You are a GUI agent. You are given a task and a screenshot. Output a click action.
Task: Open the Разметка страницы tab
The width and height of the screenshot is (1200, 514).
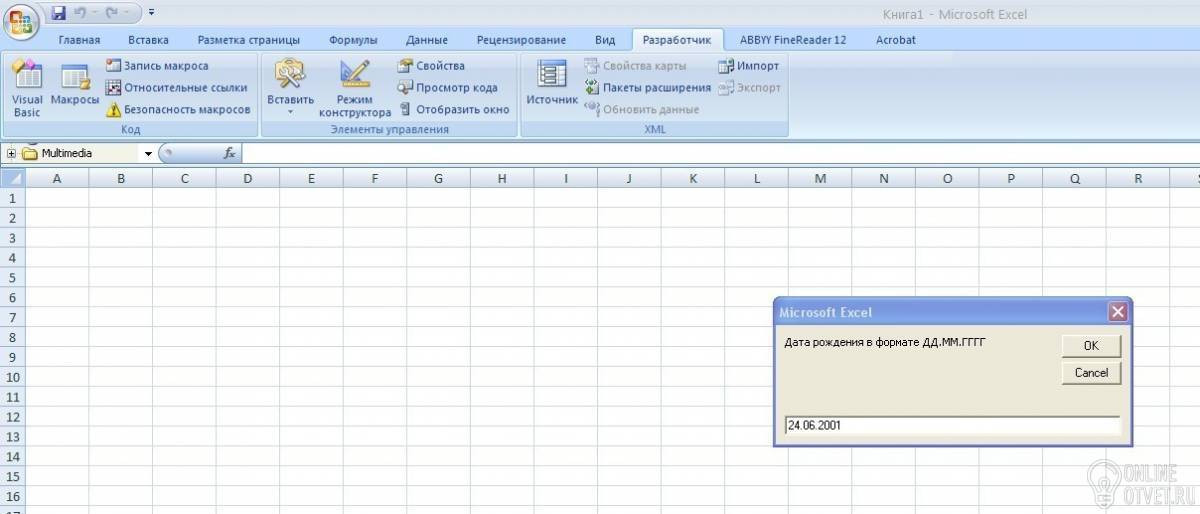[248, 40]
